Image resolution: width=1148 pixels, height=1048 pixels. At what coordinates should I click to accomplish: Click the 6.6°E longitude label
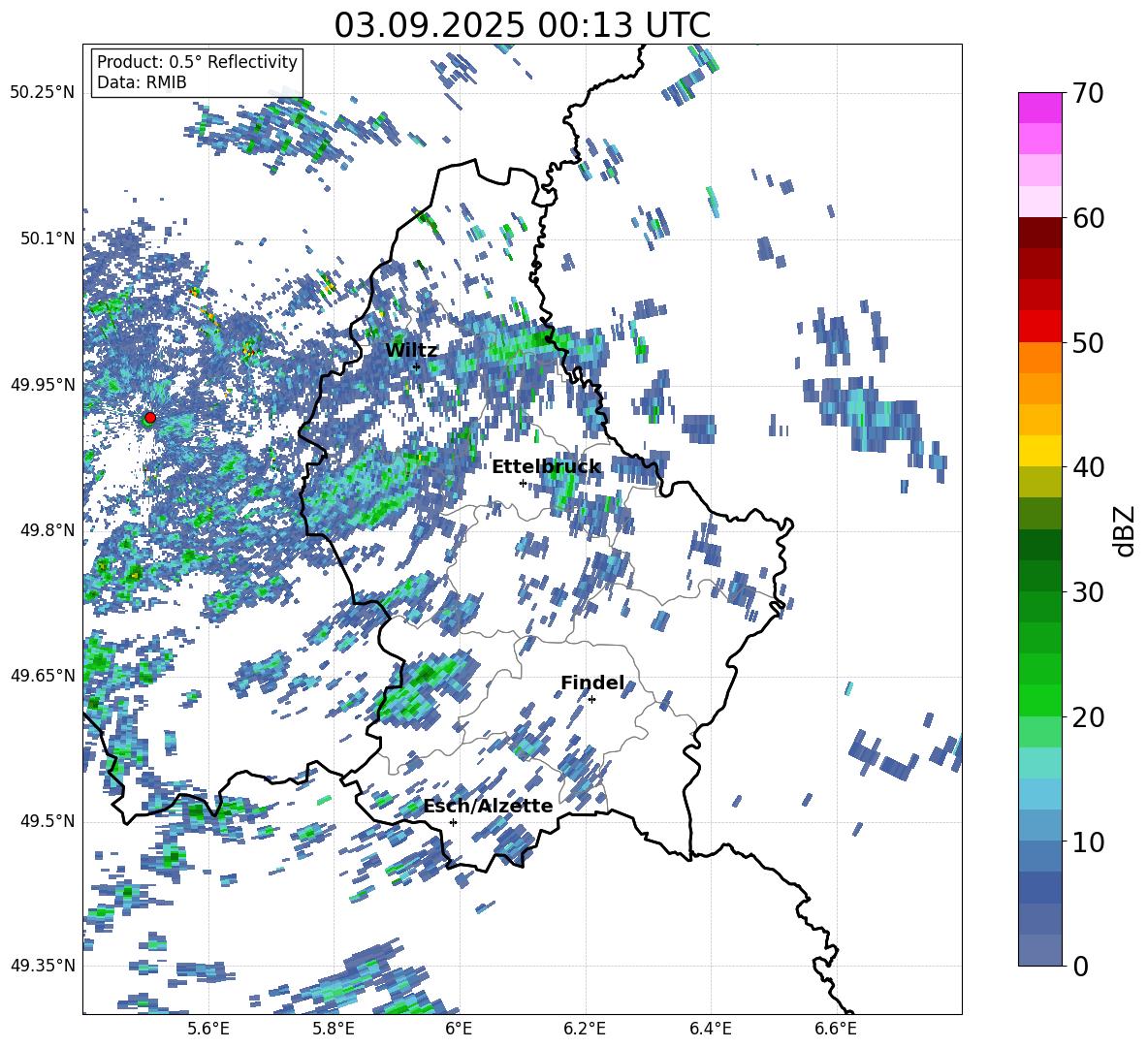(x=836, y=1029)
